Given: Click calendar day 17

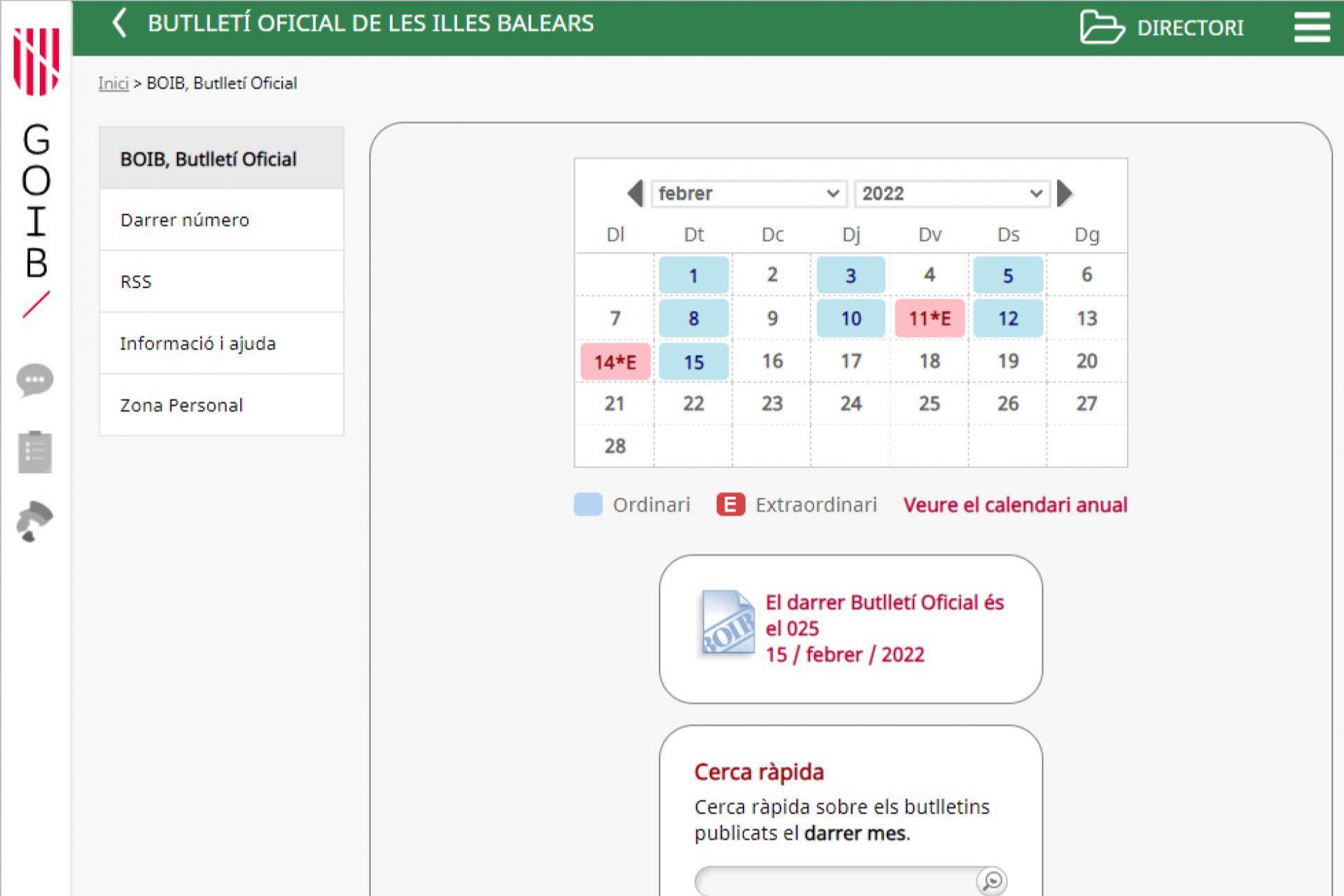Looking at the screenshot, I should (x=850, y=361).
